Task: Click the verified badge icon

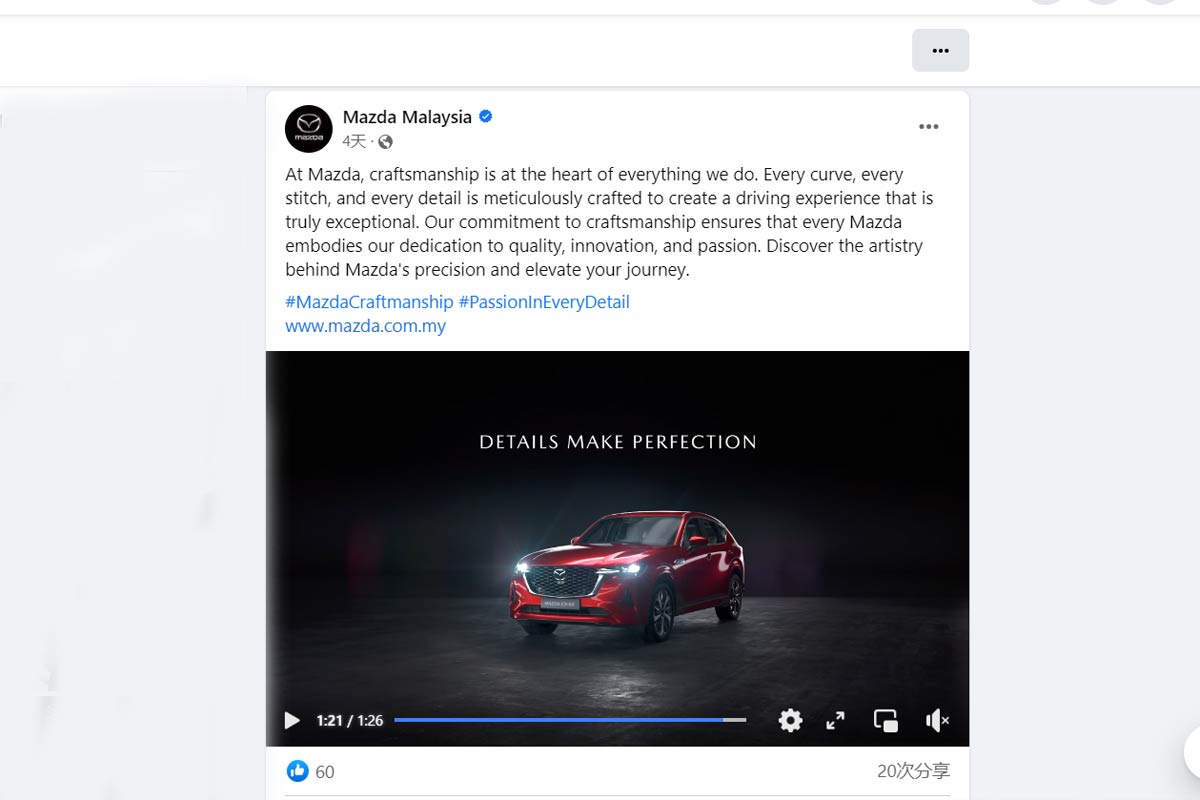Action: (486, 117)
